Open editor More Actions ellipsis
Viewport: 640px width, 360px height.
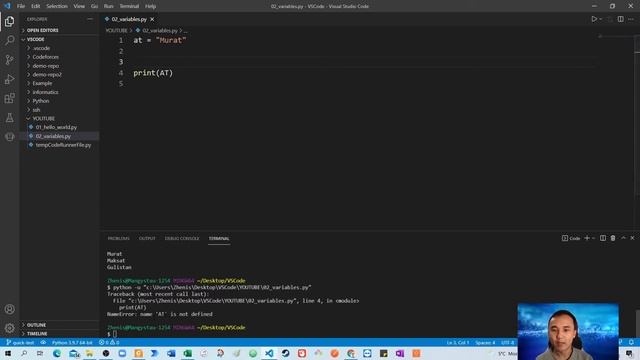click(631, 19)
